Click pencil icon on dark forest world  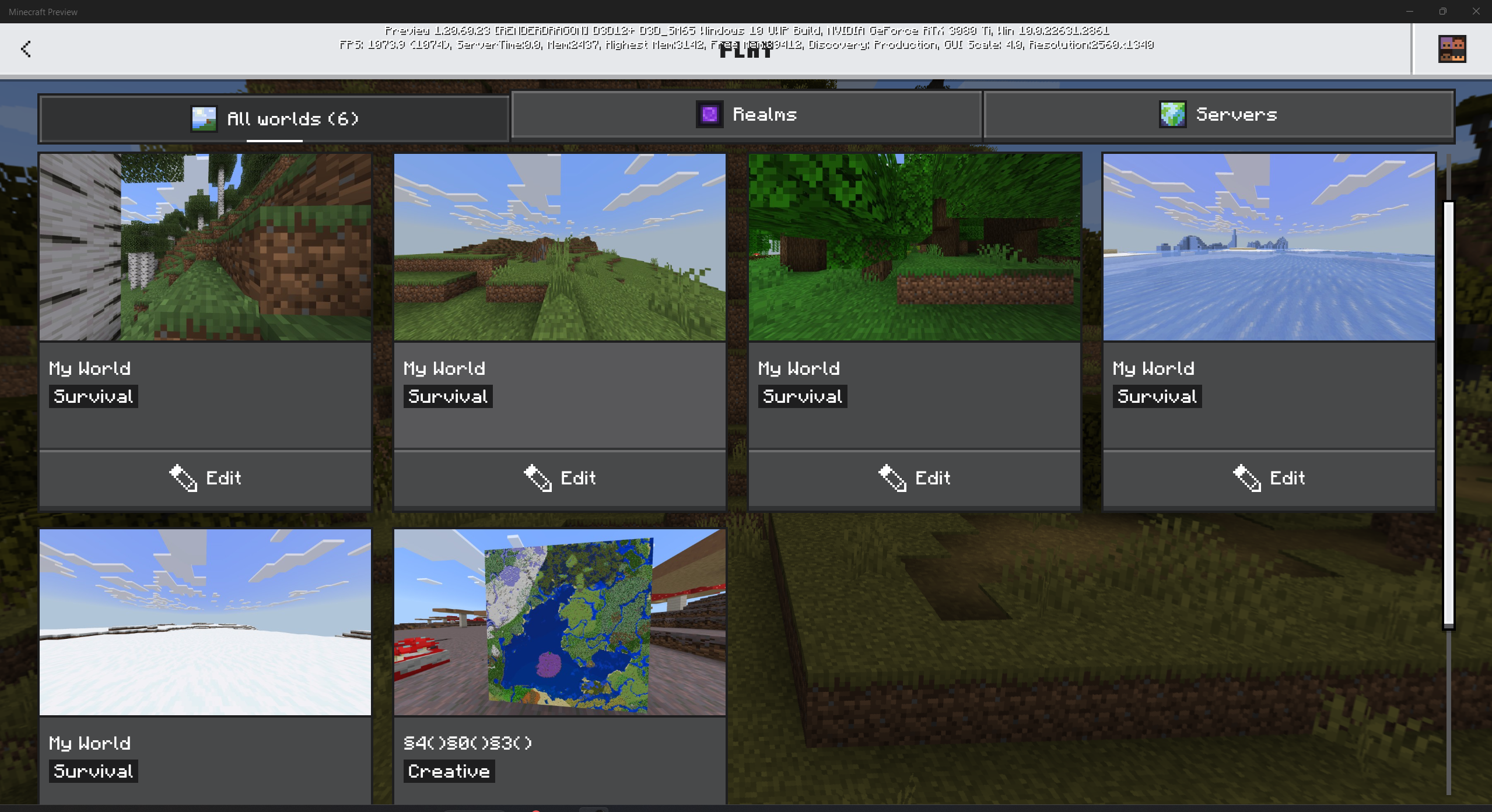[x=892, y=478]
